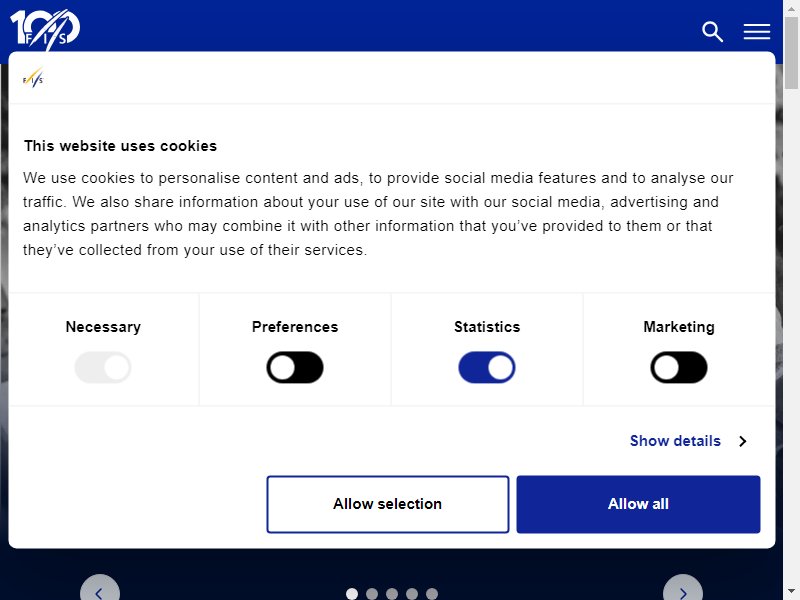Open the hamburger menu icon

[x=757, y=32]
